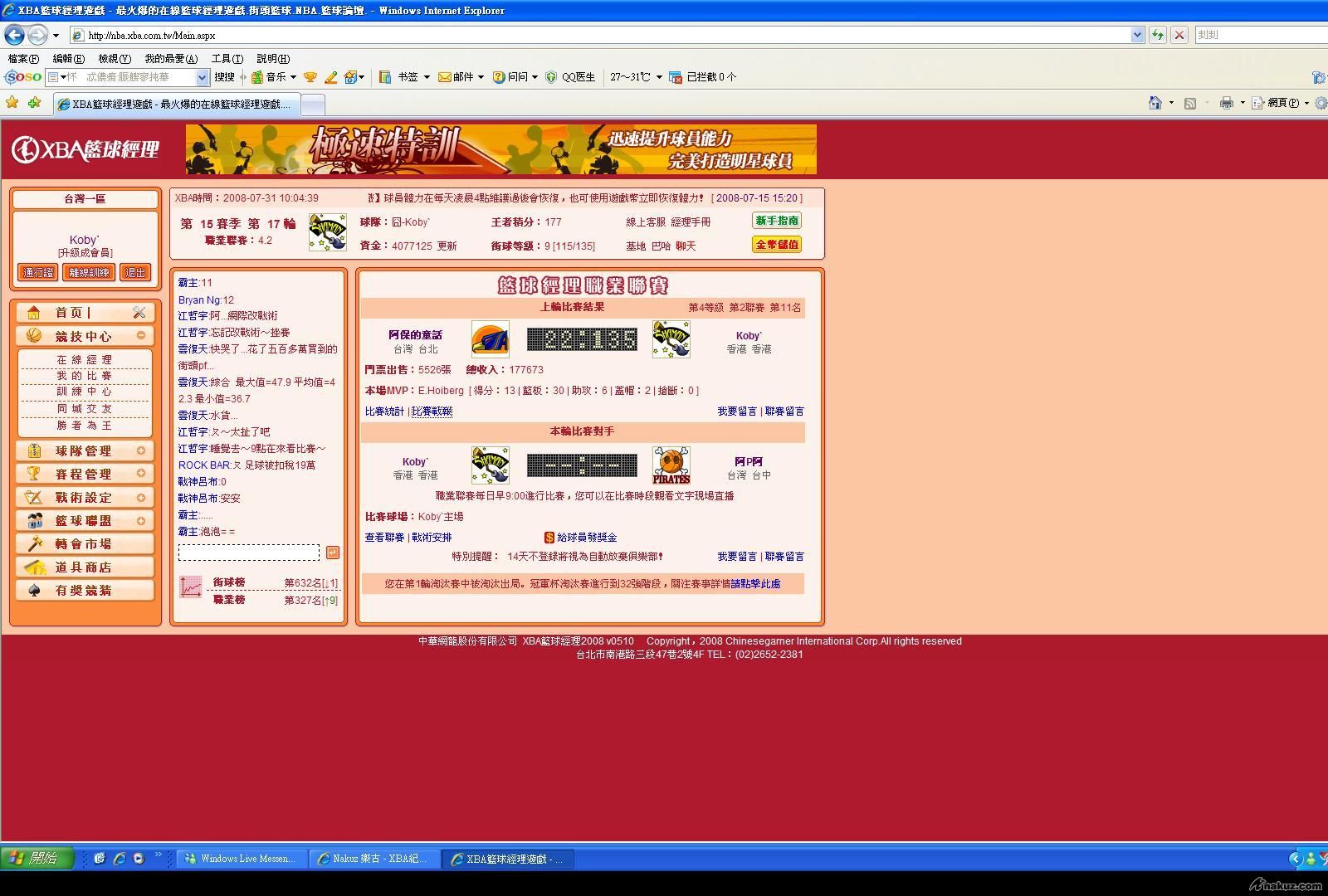This screenshot has width=1328, height=896.
Task: Switch to Windows Live Messenger taskbar button
Action: tap(242, 859)
